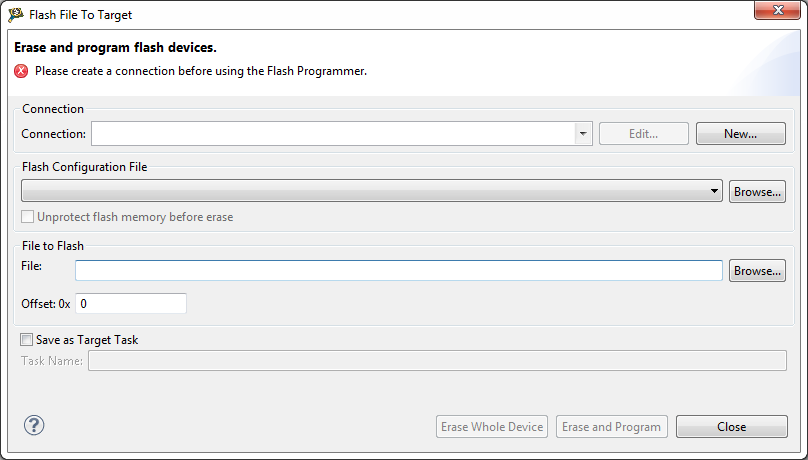808x460 pixels.
Task: Click the Offset 0x value field
Action: pyautogui.click(x=131, y=303)
